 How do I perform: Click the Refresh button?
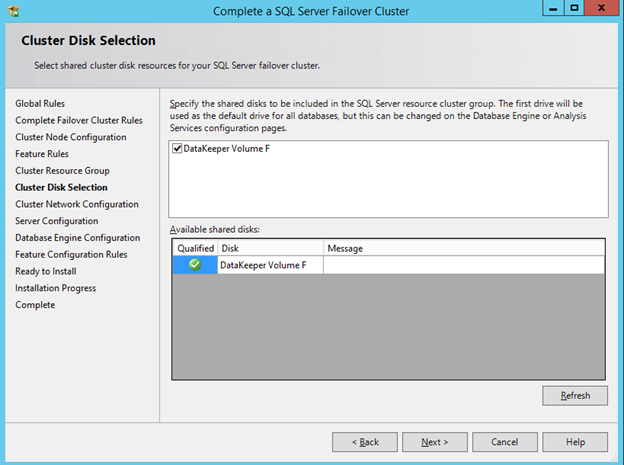point(575,395)
